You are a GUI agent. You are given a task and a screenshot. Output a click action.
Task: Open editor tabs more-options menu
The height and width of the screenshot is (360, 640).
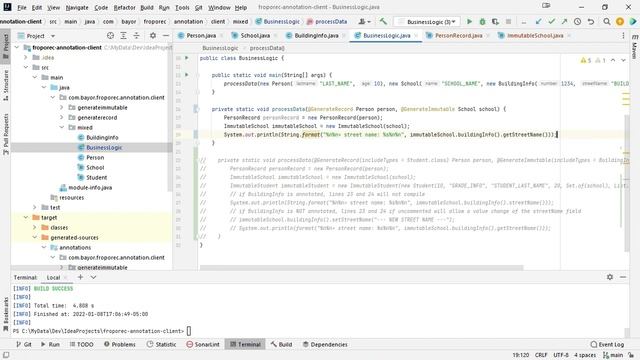pos(623,36)
